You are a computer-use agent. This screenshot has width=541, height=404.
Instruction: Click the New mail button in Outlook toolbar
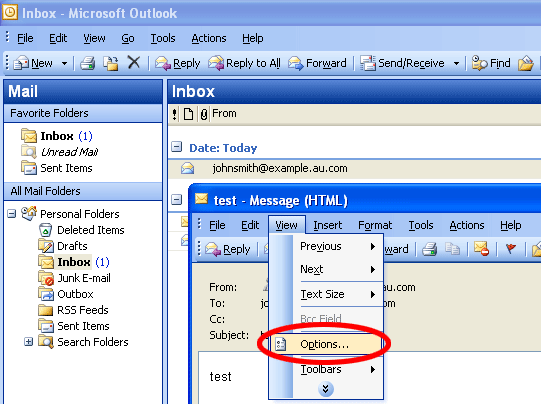pos(33,63)
